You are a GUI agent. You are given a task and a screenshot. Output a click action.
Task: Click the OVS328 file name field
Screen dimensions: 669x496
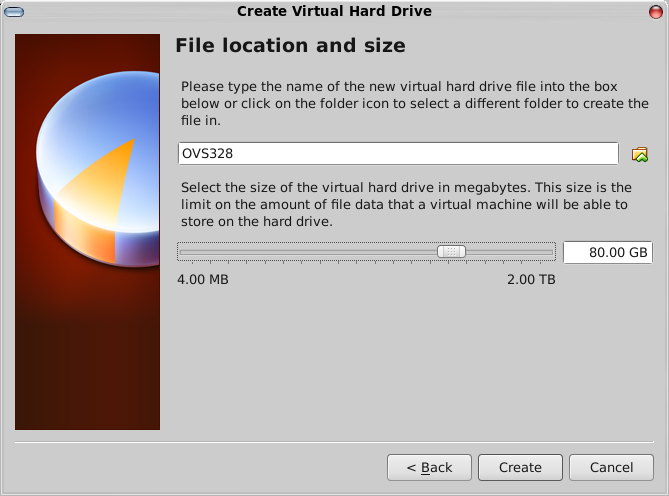click(x=398, y=154)
